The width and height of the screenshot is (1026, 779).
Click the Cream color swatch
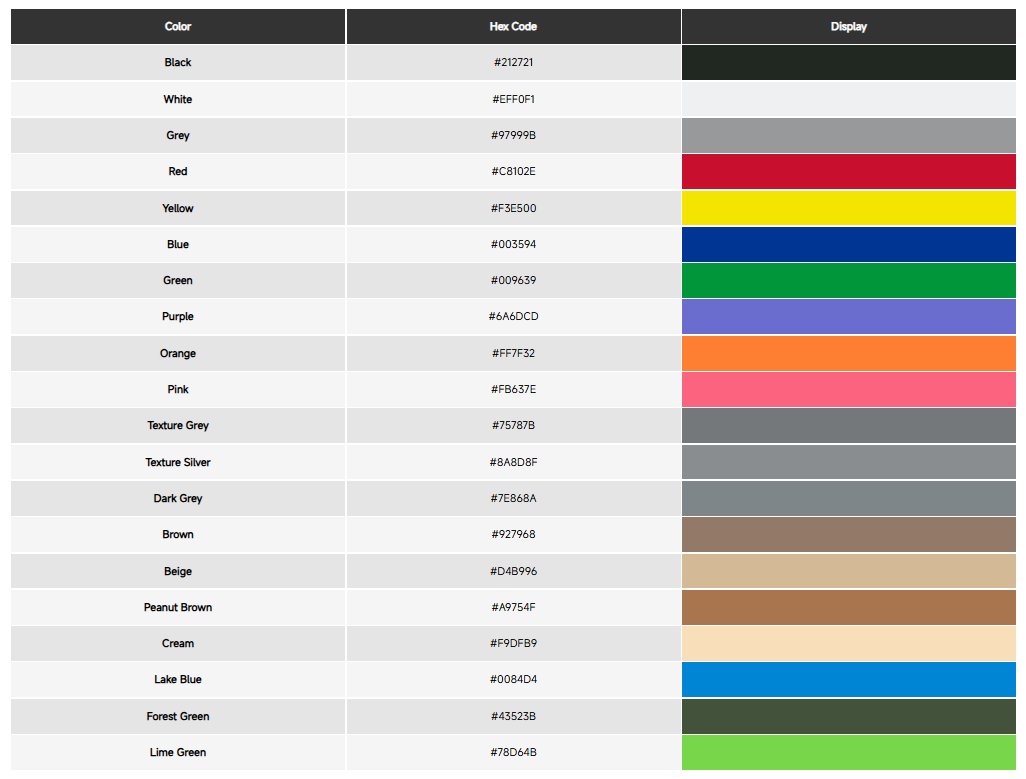pyautogui.click(x=848, y=643)
